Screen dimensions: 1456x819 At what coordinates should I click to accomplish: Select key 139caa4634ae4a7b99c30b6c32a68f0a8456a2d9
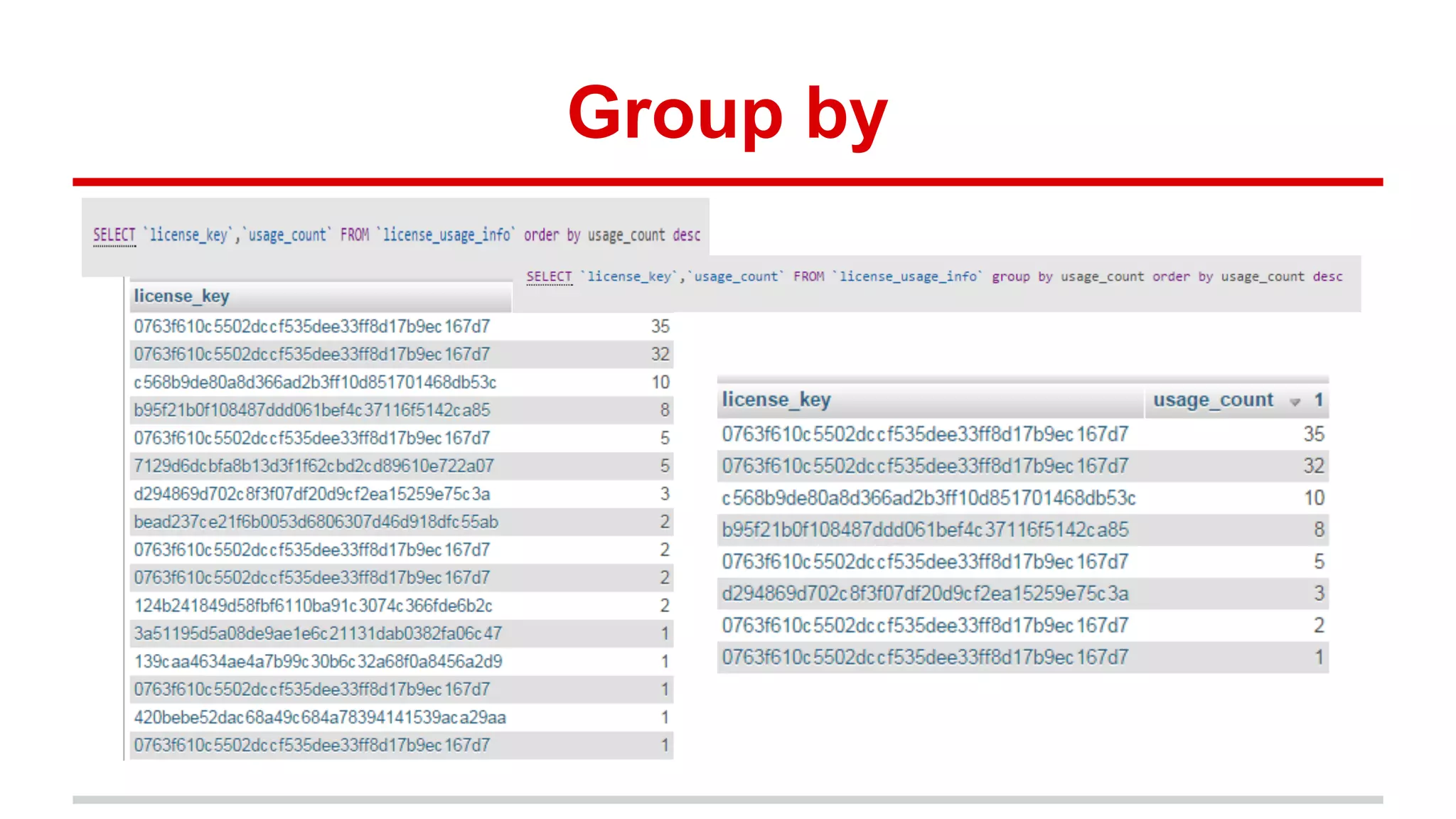point(318,662)
